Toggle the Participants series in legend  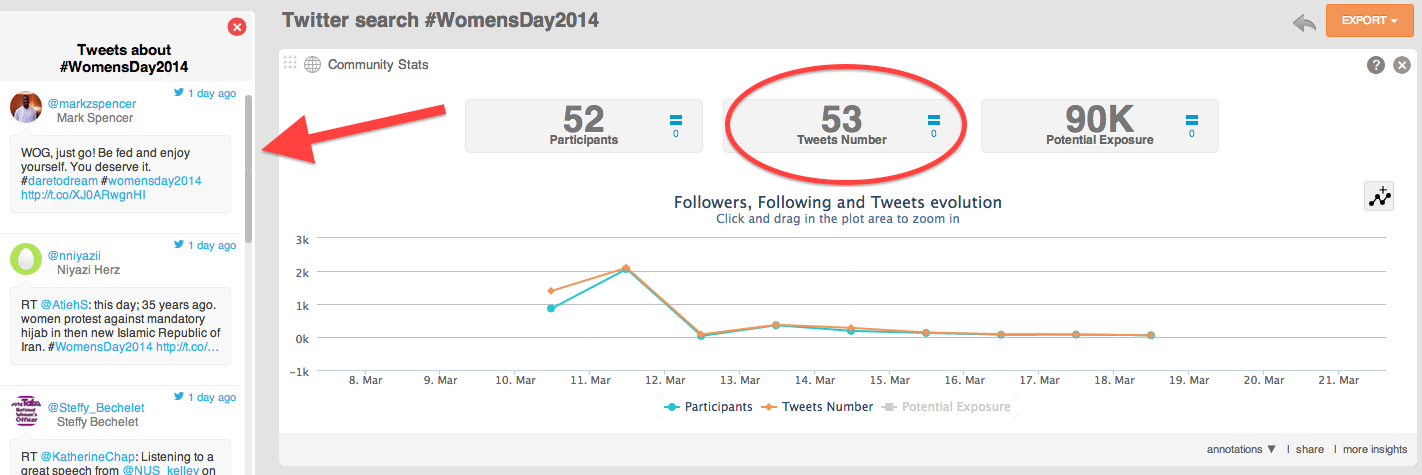coord(708,407)
